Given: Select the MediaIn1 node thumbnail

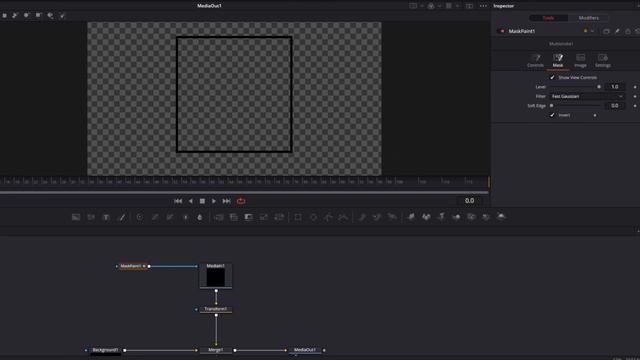Looking at the screenshot, I should 216,278.
